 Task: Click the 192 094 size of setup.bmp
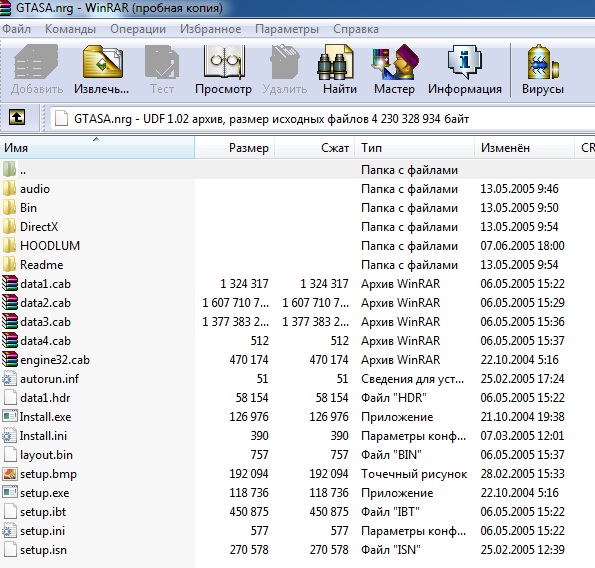pos(249,474)
